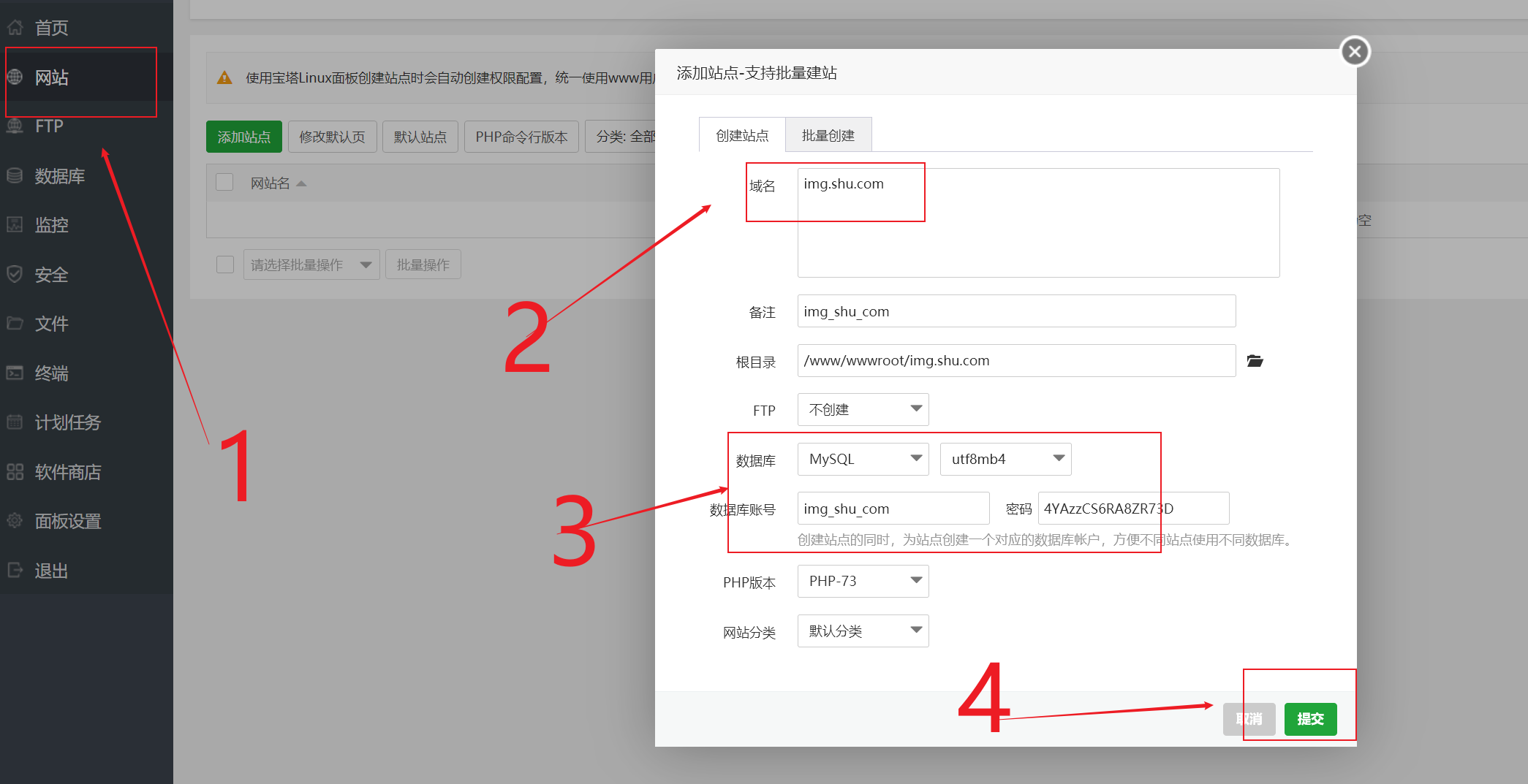Switch to 批量创建 tab
Image resolution: width=1528 pixels, height=784 pixels.
tap(828, 135)
